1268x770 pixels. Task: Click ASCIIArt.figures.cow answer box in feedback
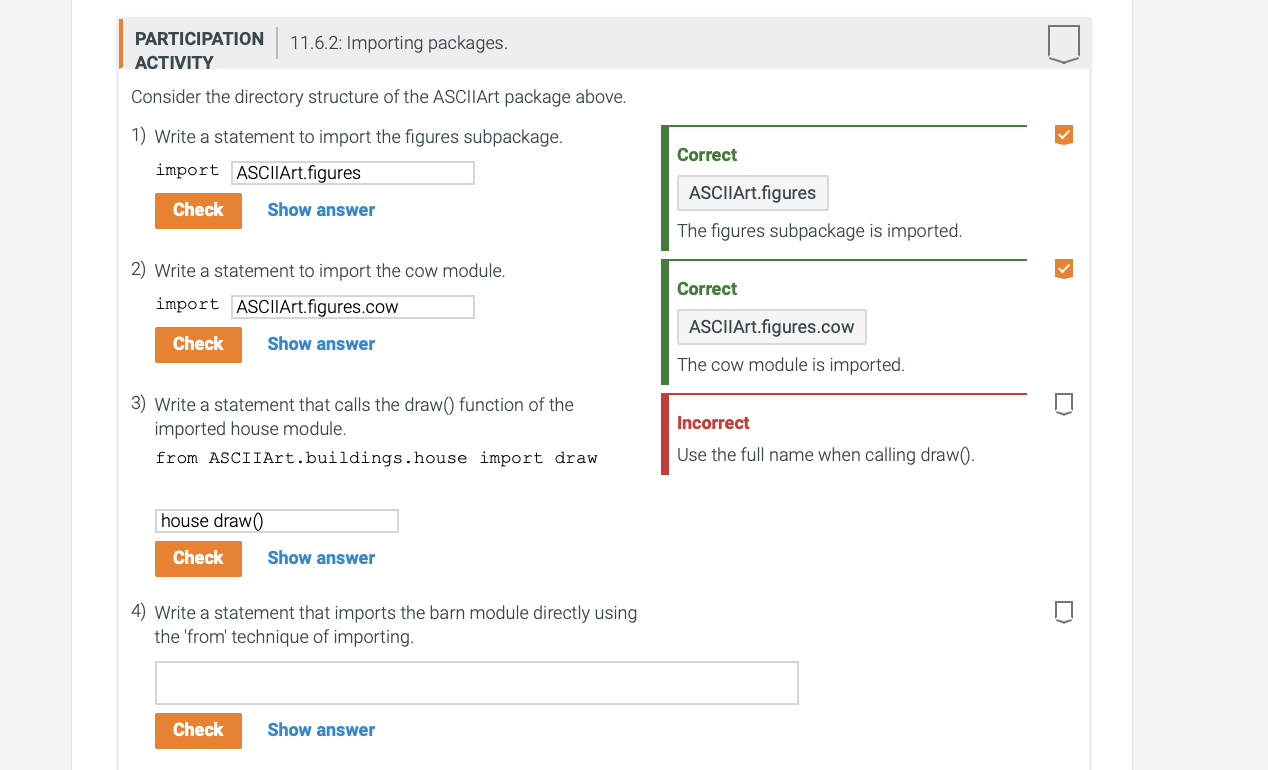(x=771, y=327)
